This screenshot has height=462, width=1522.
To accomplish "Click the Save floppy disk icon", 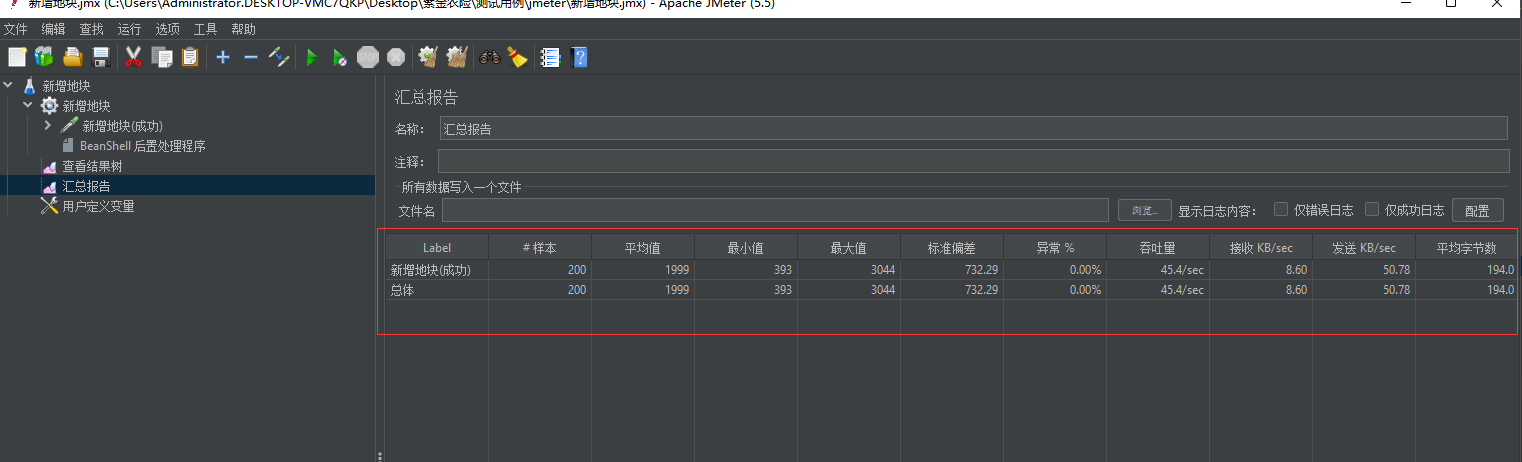I will [100, 58].
